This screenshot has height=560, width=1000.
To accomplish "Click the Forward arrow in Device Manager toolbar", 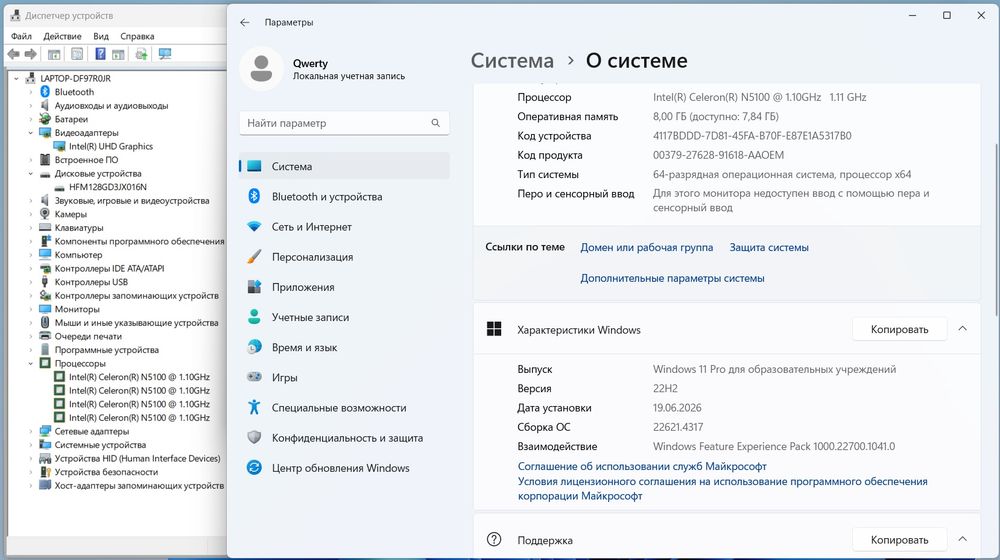I will click(30, 54).
